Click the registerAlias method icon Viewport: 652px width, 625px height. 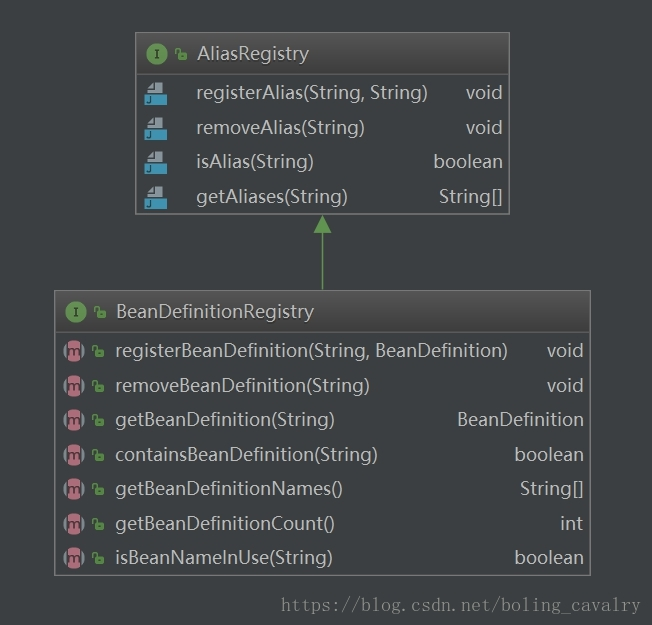point(155,93)
